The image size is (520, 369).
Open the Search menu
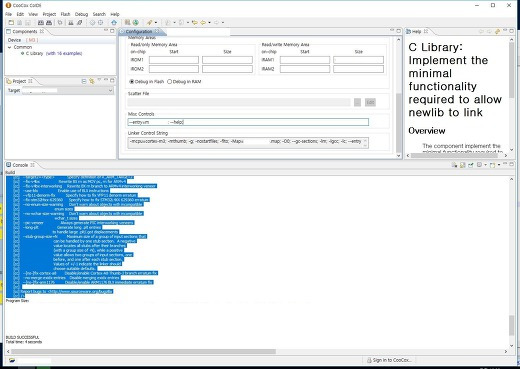pos(99,14)
